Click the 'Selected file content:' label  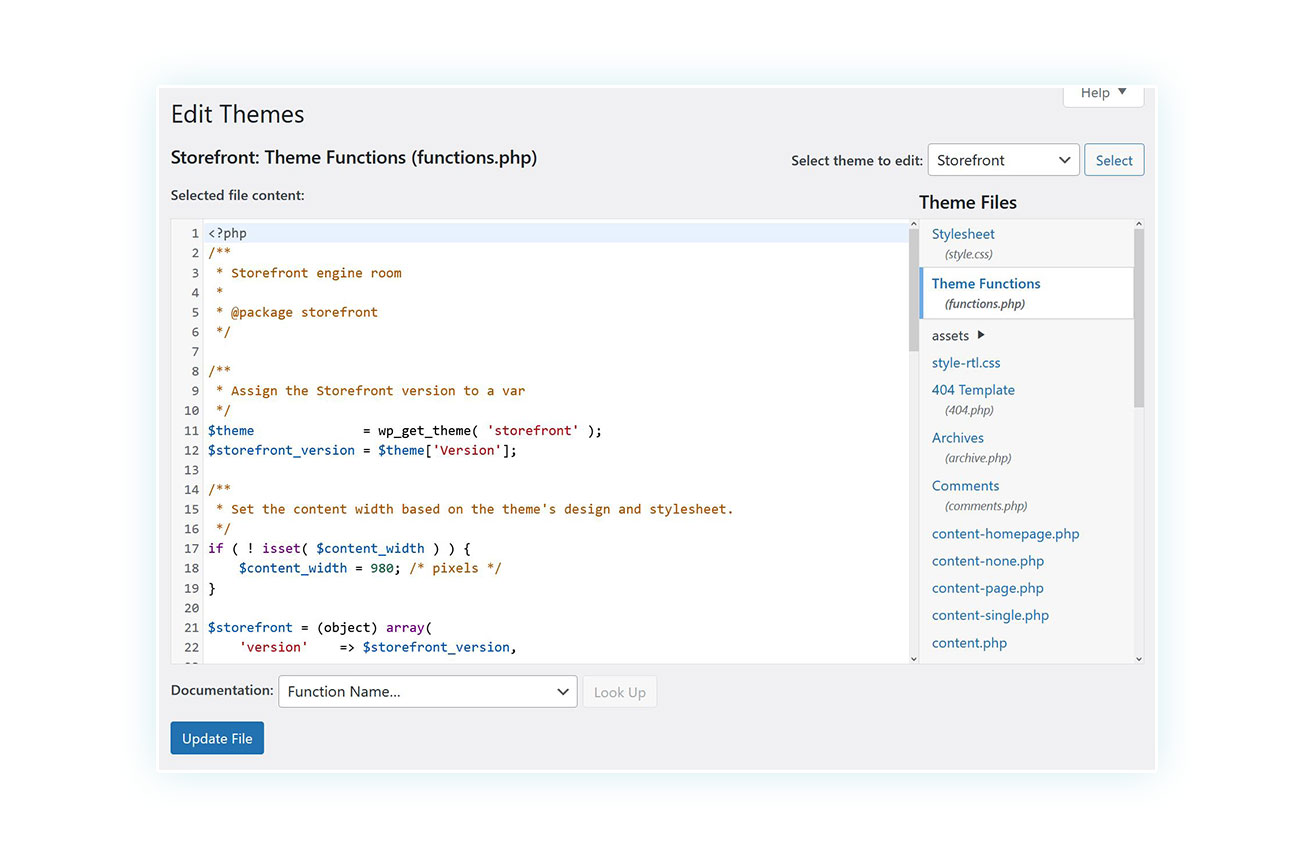238,196
